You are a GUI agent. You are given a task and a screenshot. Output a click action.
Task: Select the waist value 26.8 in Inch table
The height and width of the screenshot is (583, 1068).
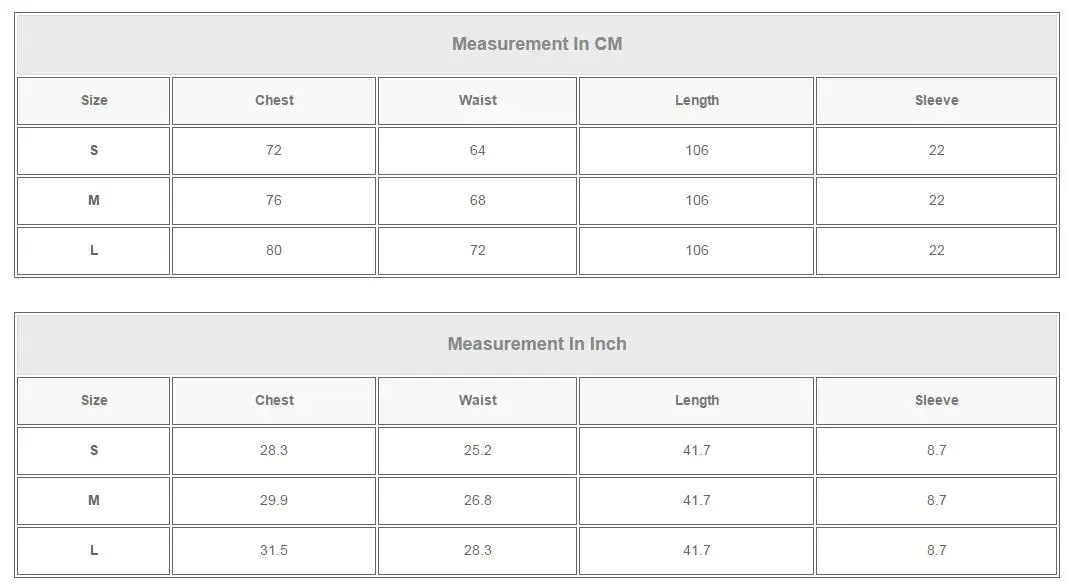tap(477, 500)
